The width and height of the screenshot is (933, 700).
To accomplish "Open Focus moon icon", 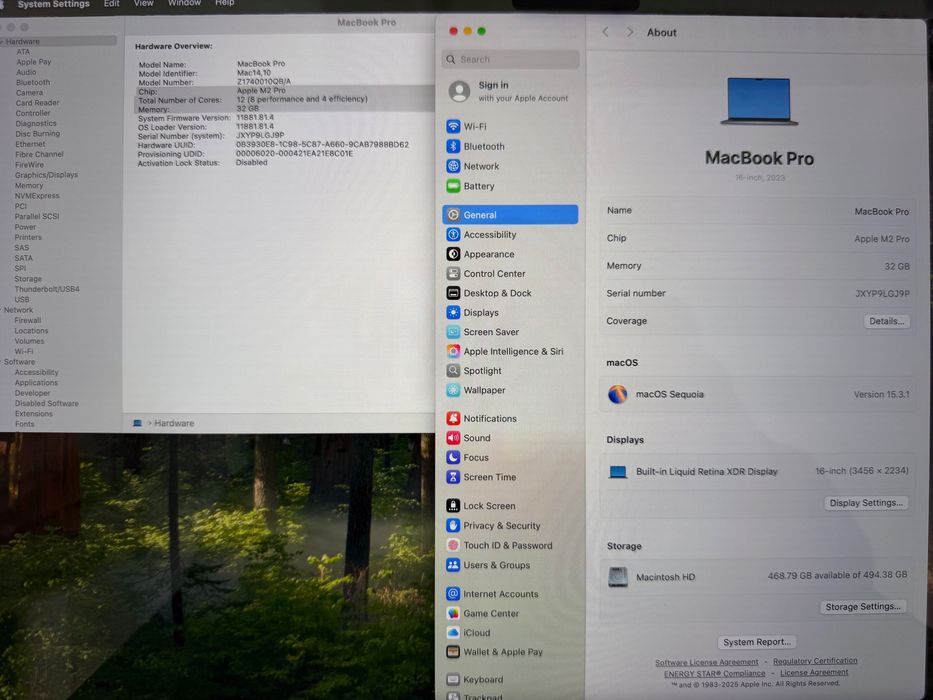I will point(453,458).
